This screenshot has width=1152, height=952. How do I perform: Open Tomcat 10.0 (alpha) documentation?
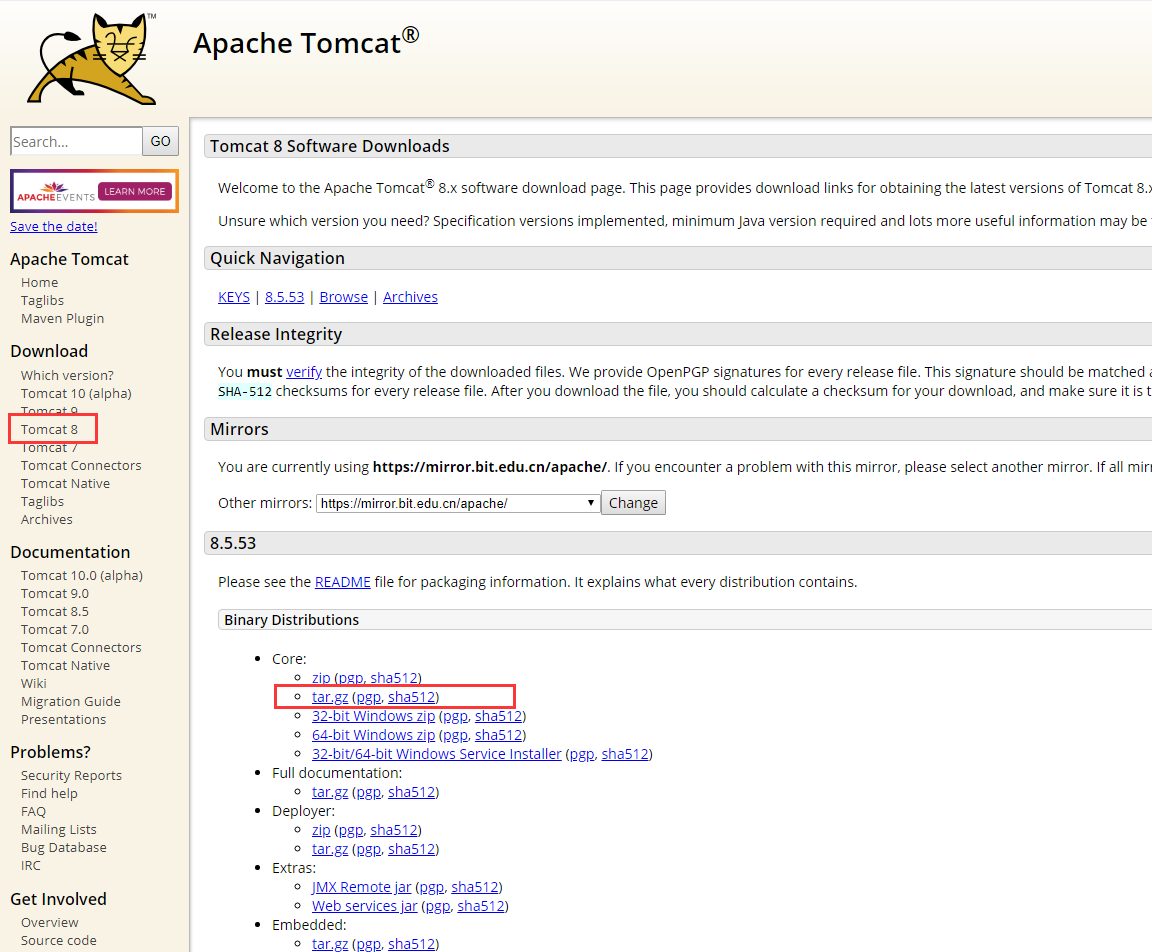tap(82, 575)
